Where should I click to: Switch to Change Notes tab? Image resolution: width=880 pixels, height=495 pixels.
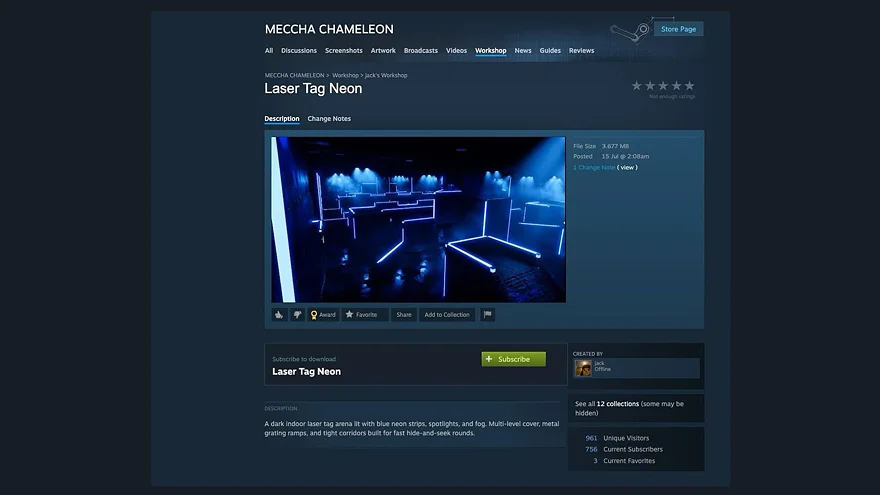(329, 118)
